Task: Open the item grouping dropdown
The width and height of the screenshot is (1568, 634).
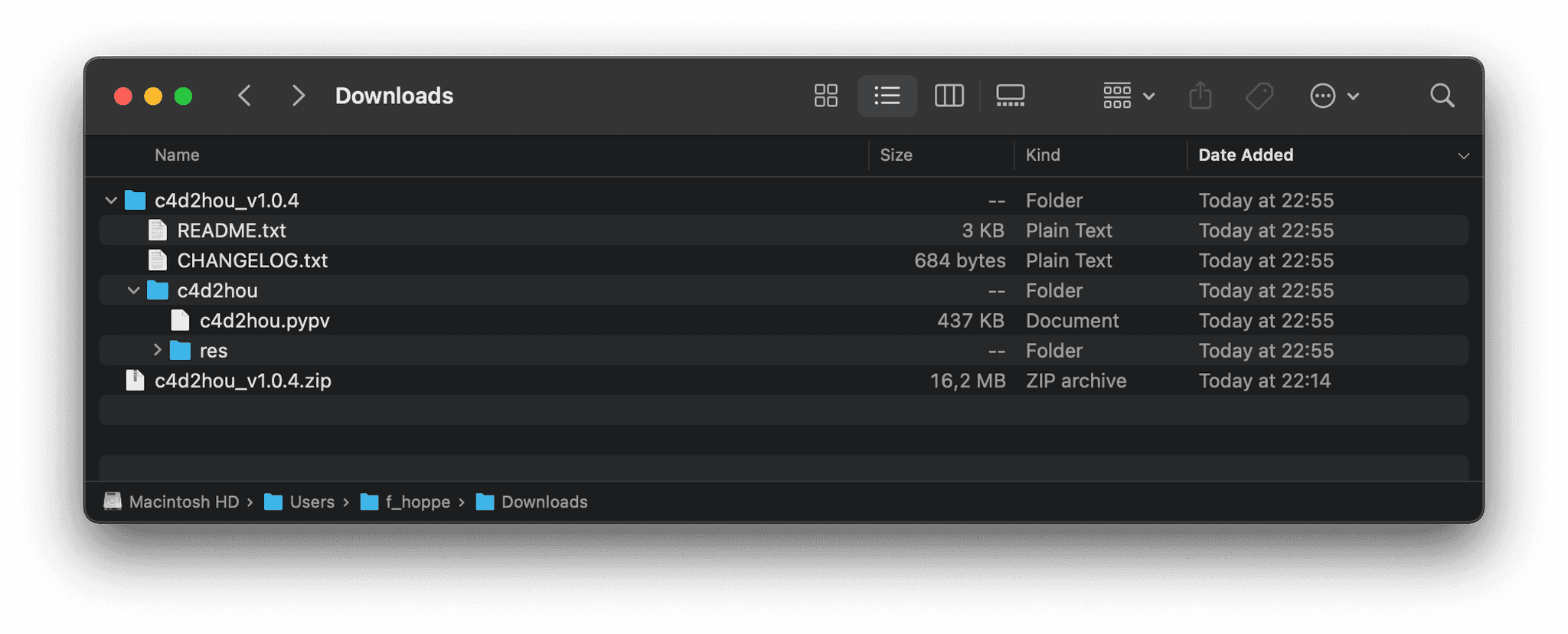Action: click(1127, 96)
